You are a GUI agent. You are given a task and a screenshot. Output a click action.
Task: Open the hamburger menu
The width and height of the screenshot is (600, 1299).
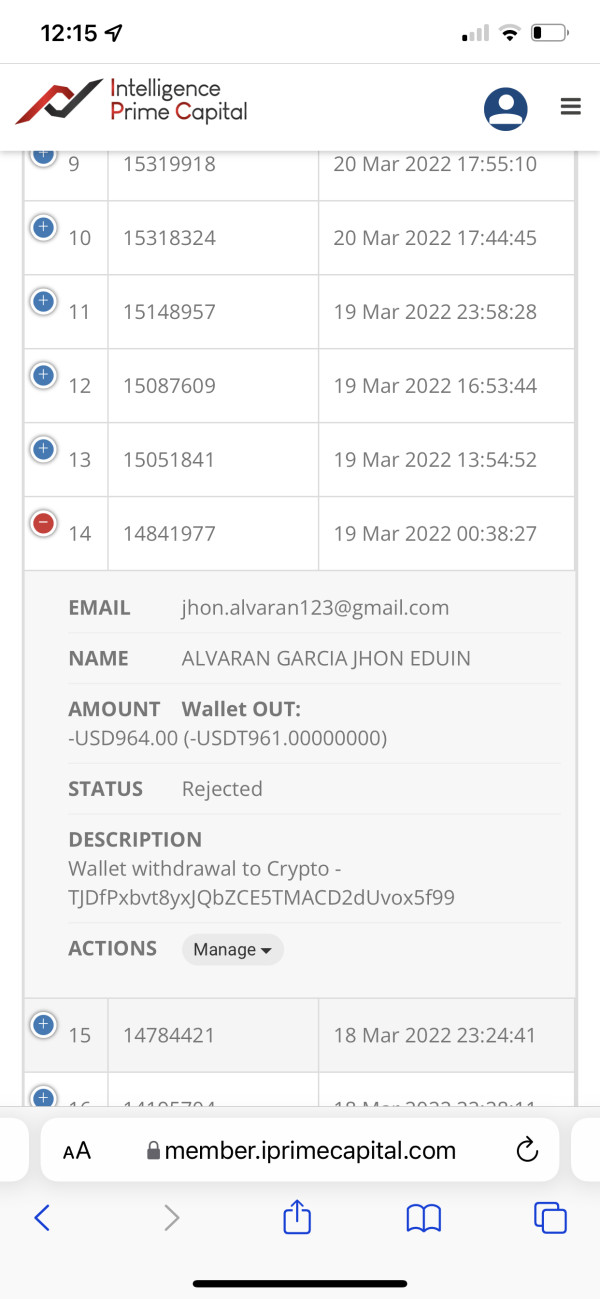[571, 107]
